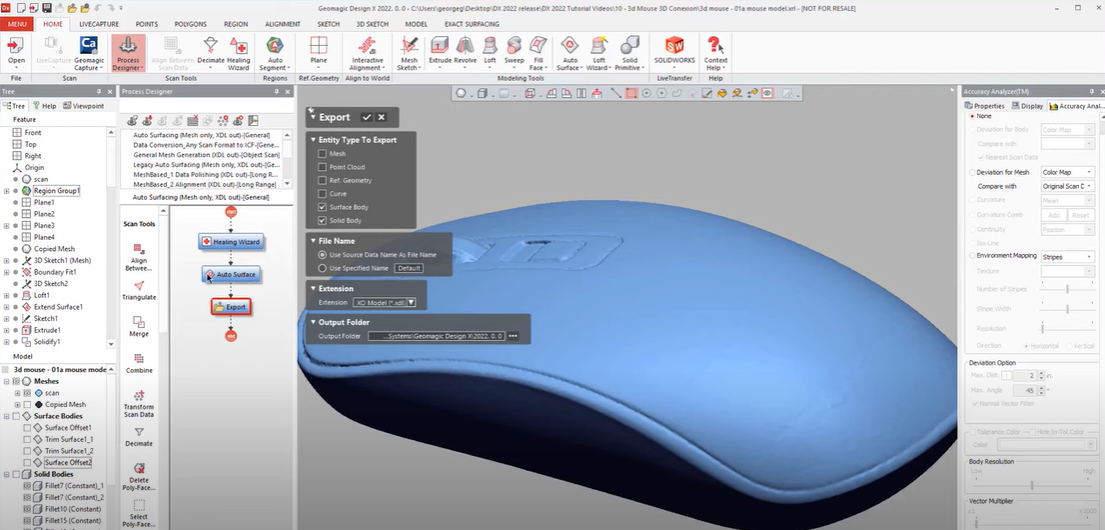Switch to the LIVECAPTURE ribbon tab
This screenshot has height=530, width=1105.
coord(99,24)
